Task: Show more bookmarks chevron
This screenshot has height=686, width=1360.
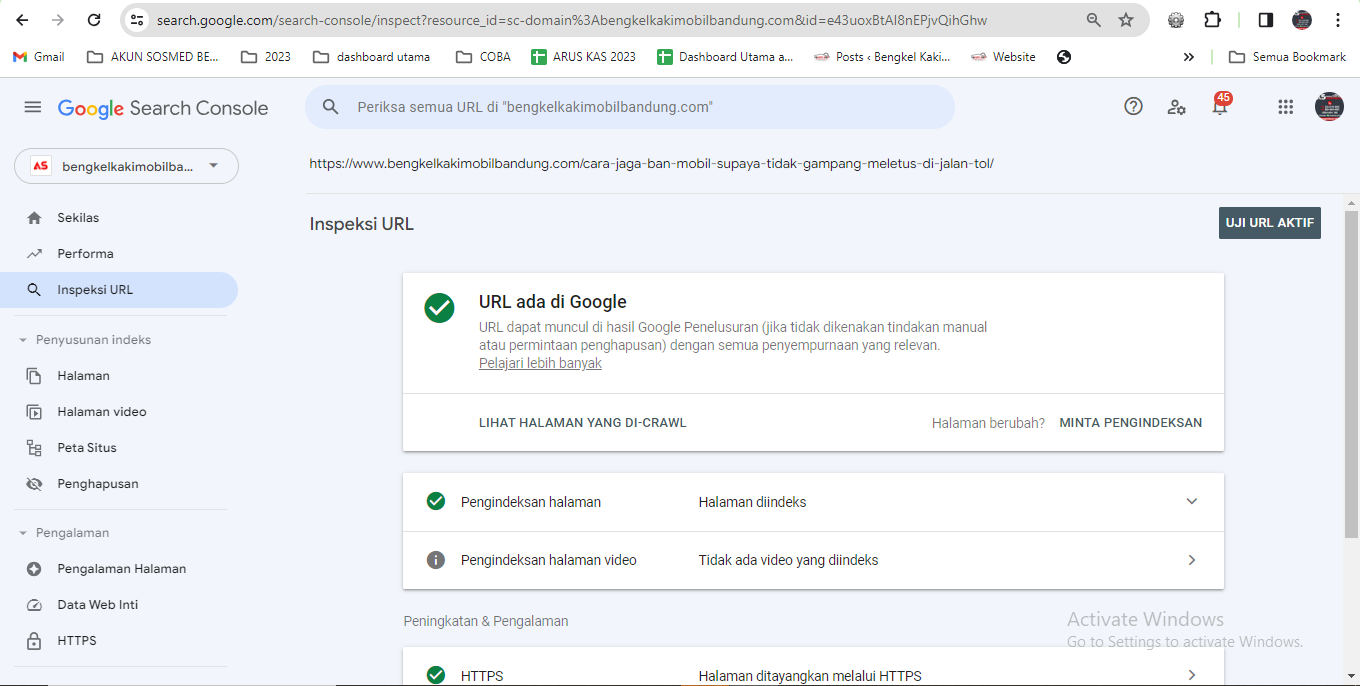Action: pyautogui.click(x=1188, y=57)
